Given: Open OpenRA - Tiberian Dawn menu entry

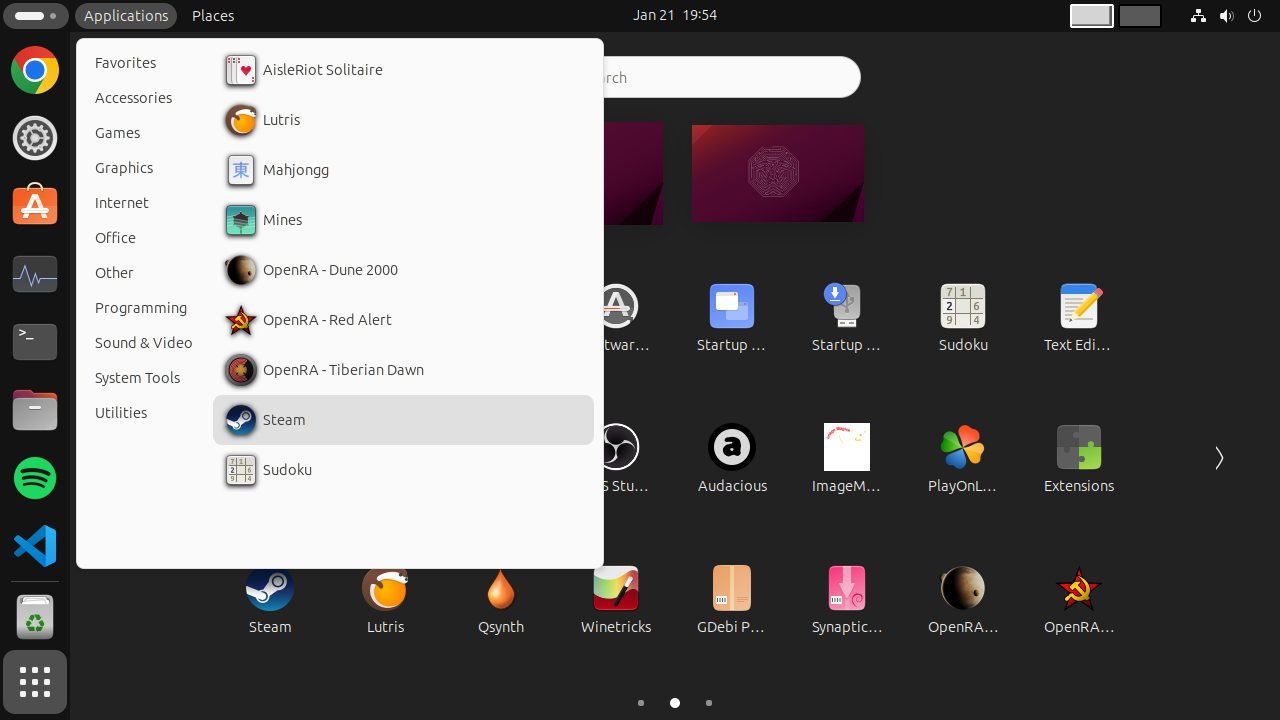Looking at the screenshot, I should click(x=403, y=370).
